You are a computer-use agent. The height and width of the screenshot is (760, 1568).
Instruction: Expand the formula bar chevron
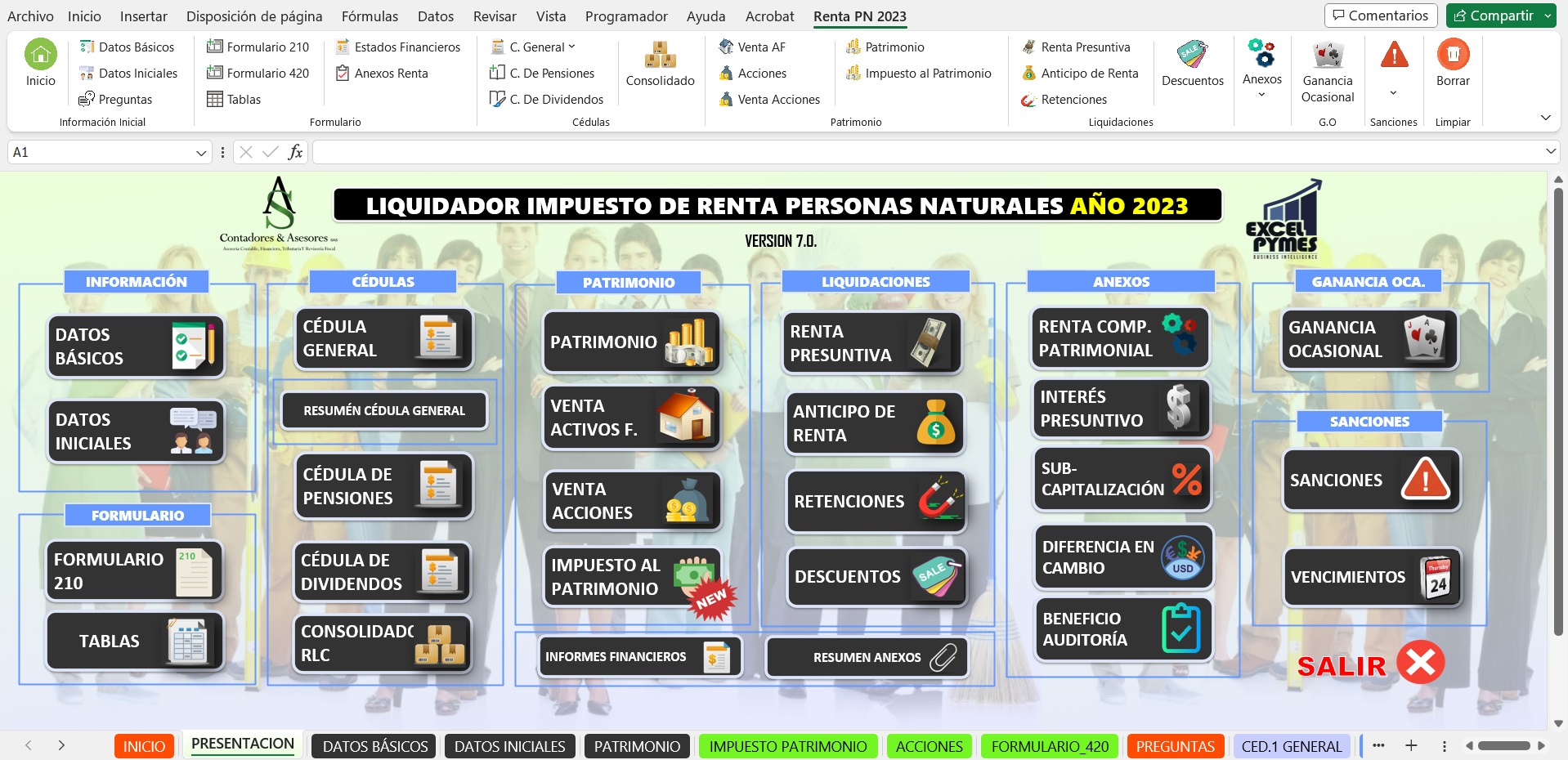click(1550, 152)
